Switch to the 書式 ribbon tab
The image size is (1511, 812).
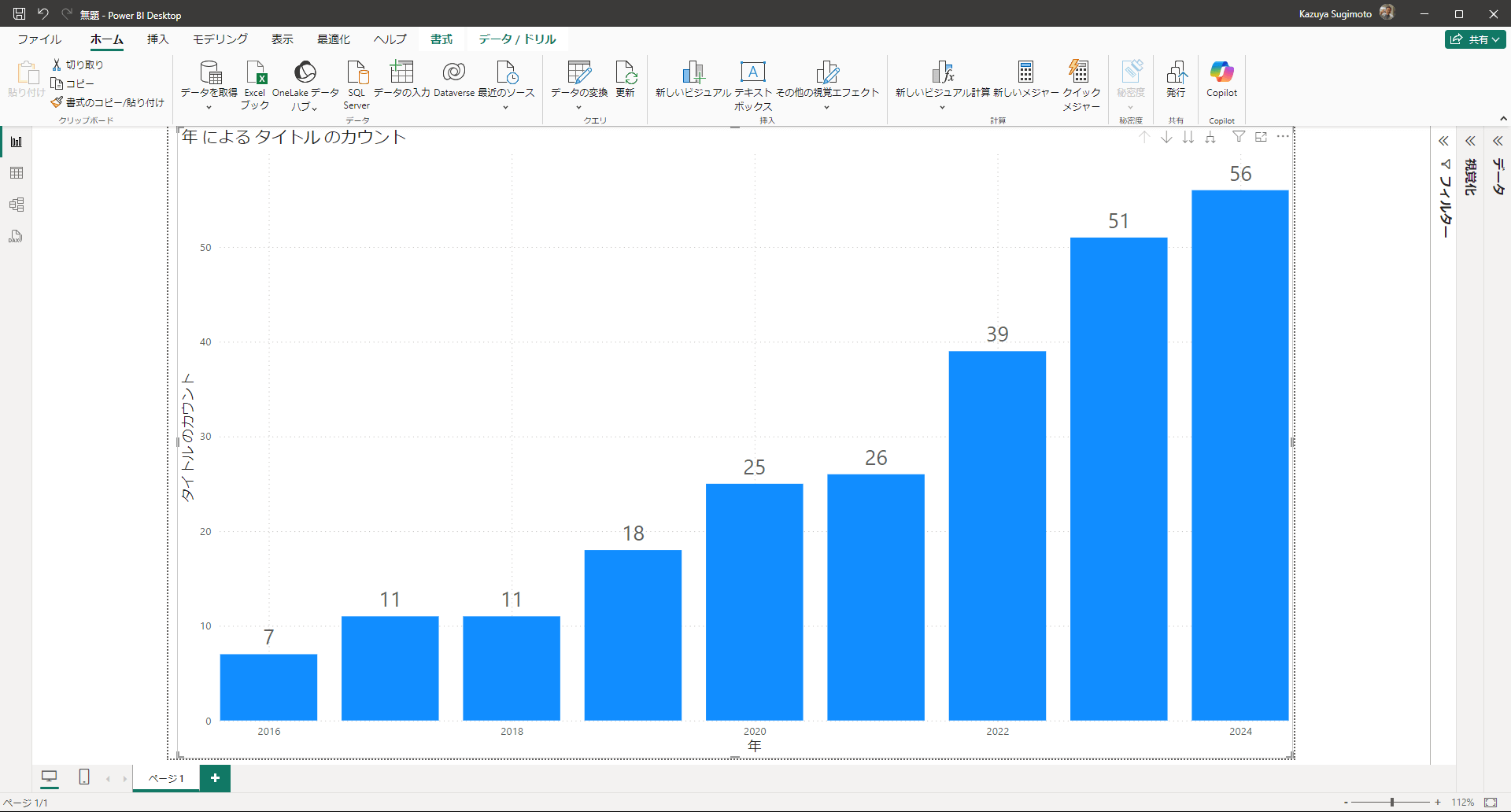click(x=441, y=39)
